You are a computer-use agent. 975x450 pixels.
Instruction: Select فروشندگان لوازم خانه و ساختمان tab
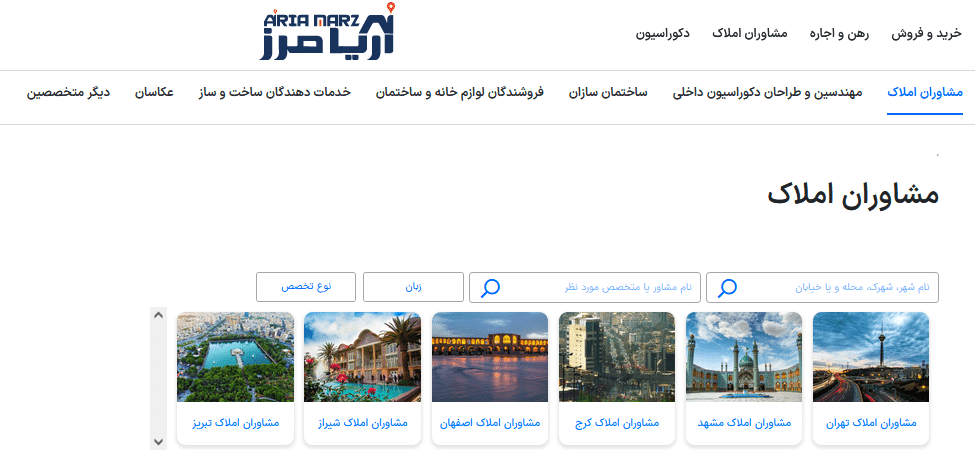click(x=460, y=93)
